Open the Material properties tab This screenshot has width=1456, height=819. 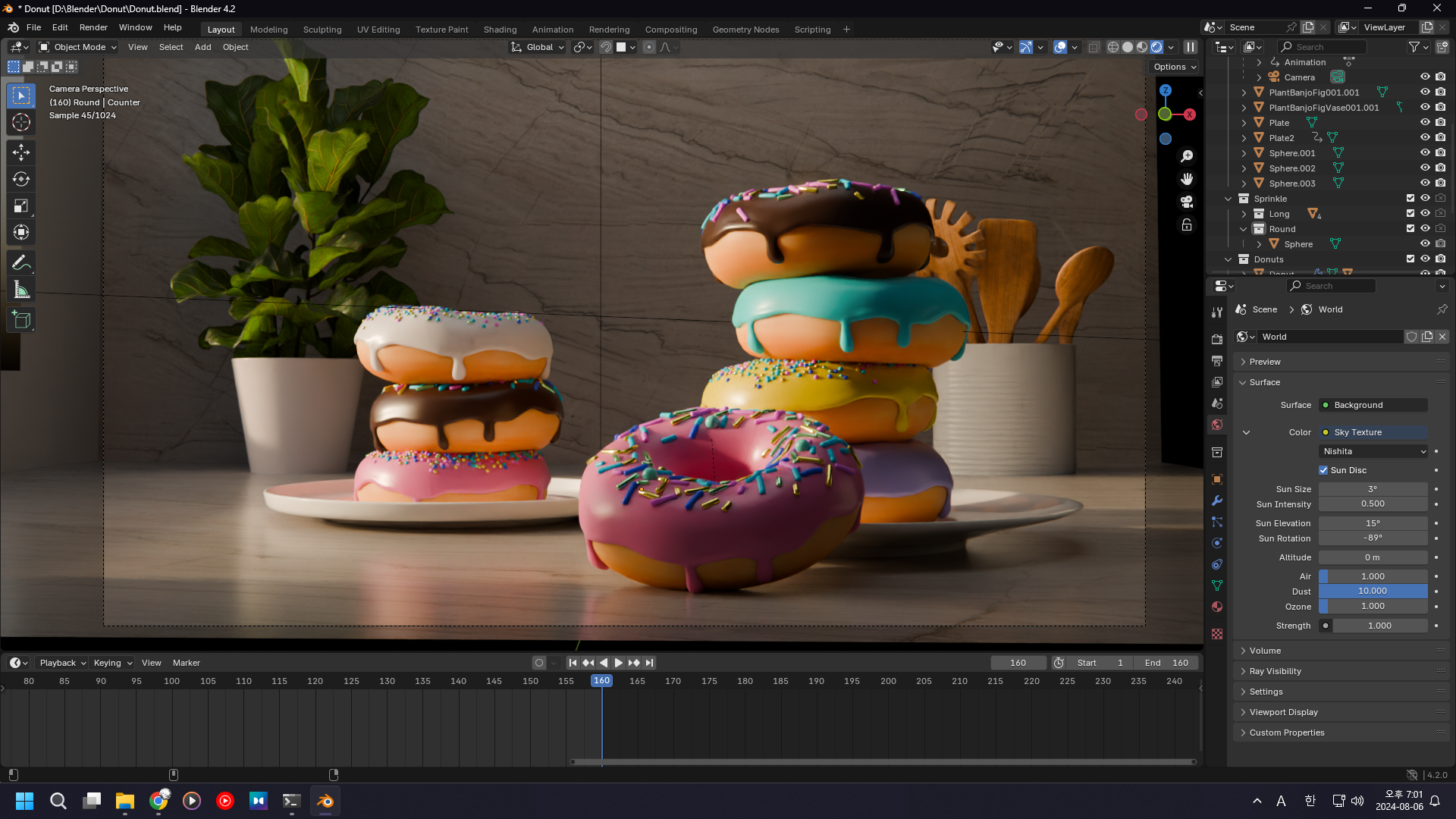coord(1217,607)
